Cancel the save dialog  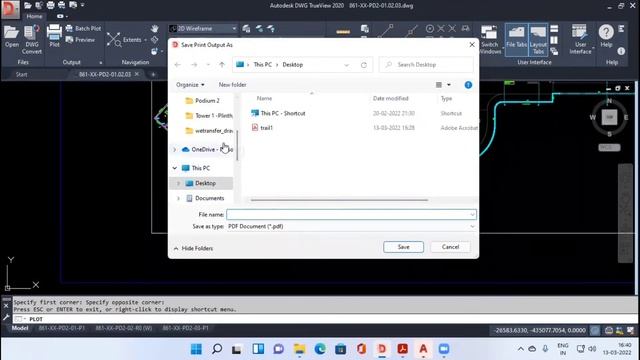tap(450, 247)
